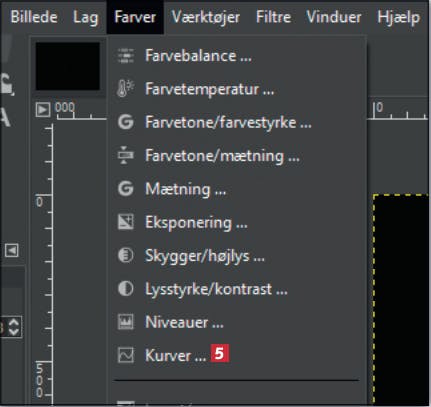
Task: Click the Farvetone/mætning icon
Action: 126,155
